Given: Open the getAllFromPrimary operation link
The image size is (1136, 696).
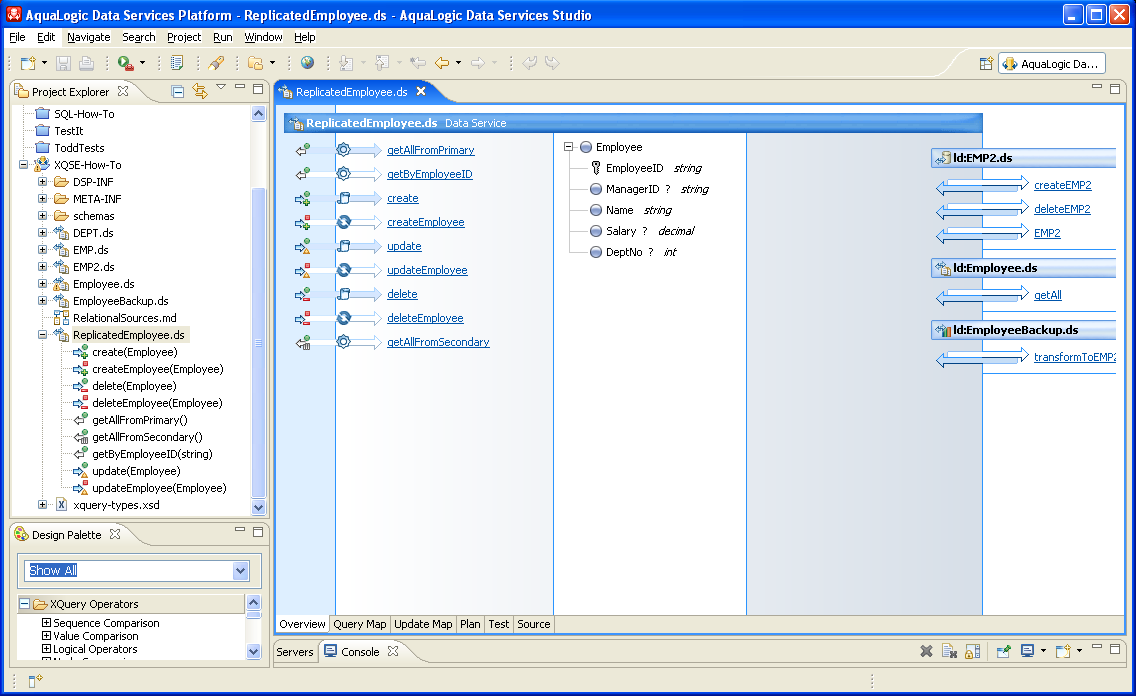Looking at the screenshot, I should click(x=430, y=150).
